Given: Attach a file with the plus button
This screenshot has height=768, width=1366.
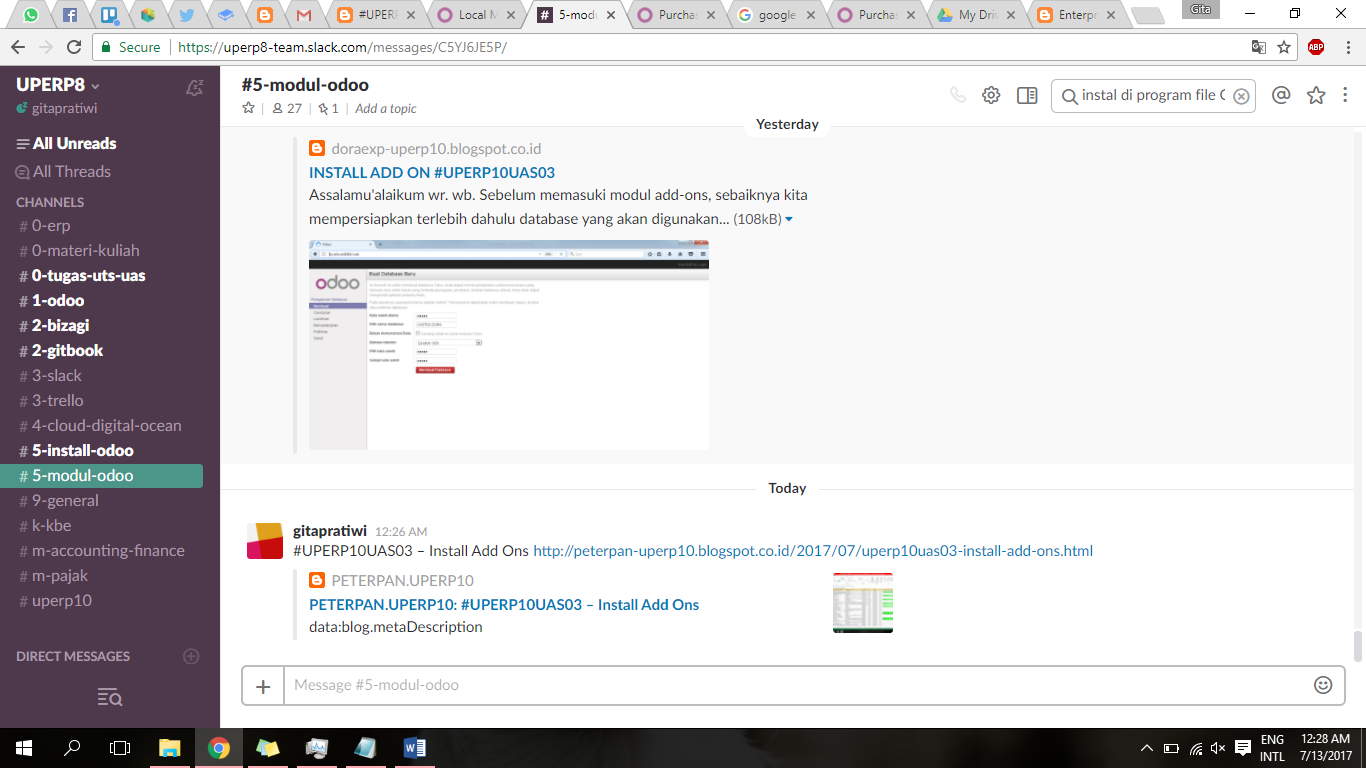Looking at the screenshot, I should tap(263, 686).
